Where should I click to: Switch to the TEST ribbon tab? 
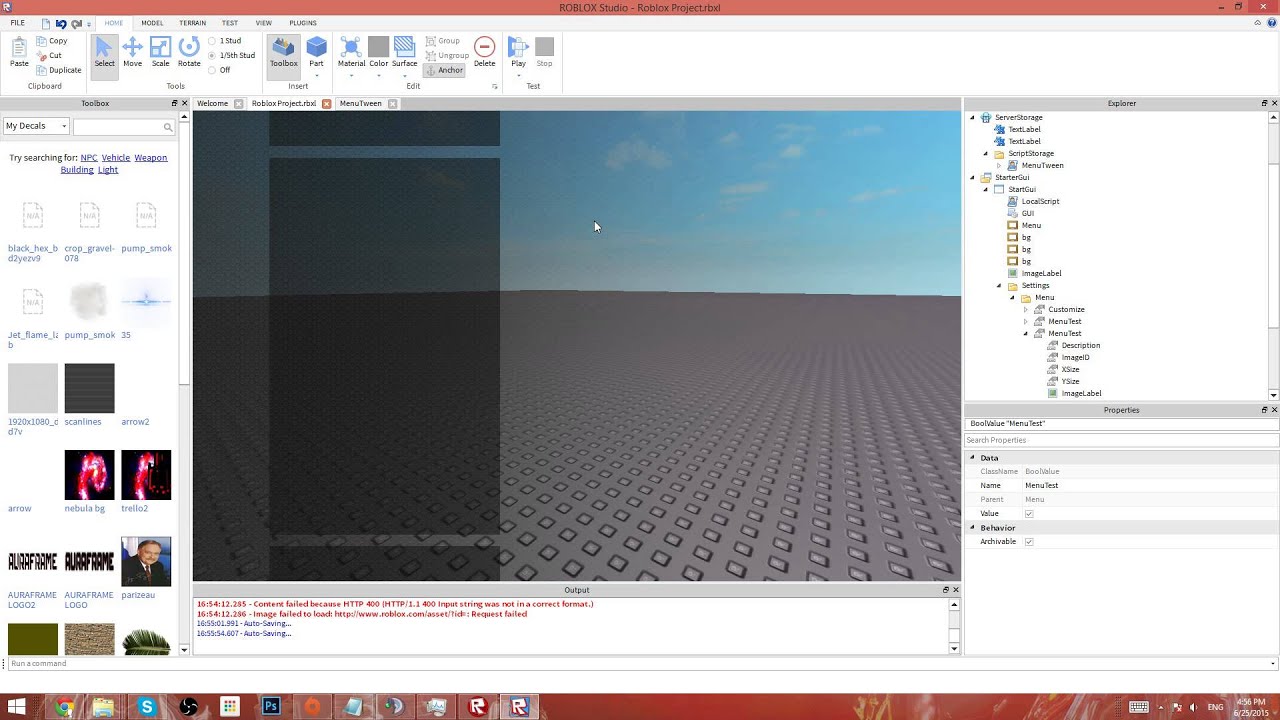(230, 23)
